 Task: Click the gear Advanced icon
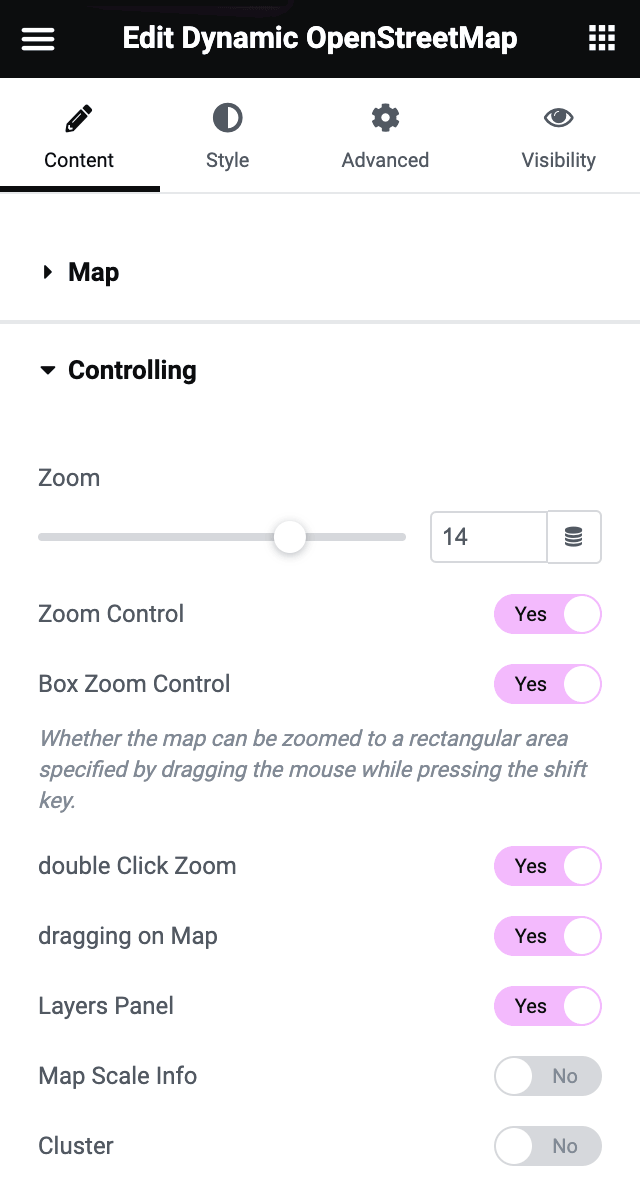point(385,119)
